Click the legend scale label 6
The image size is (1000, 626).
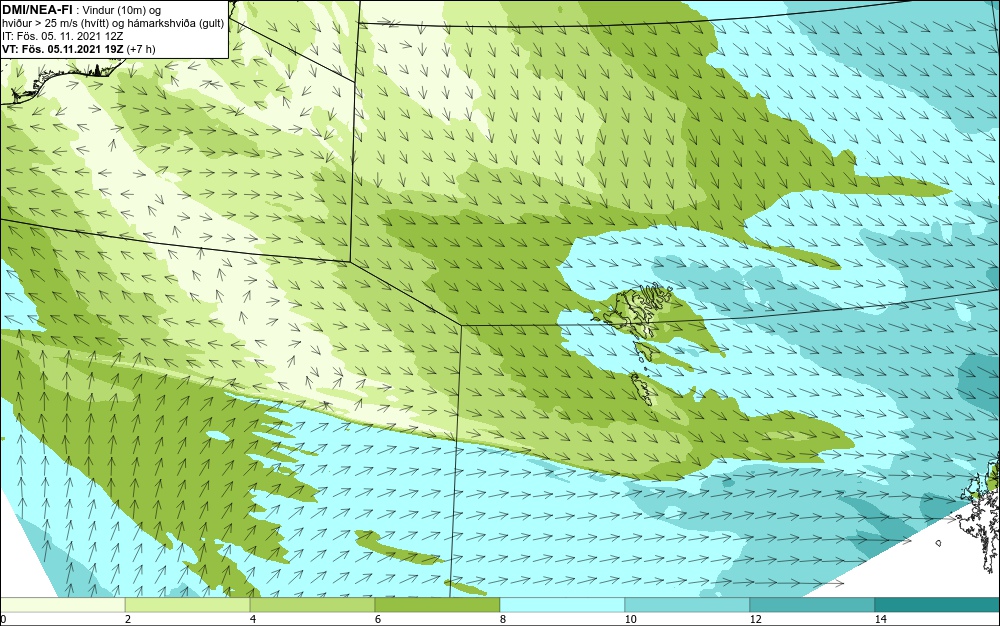point(378,619)
